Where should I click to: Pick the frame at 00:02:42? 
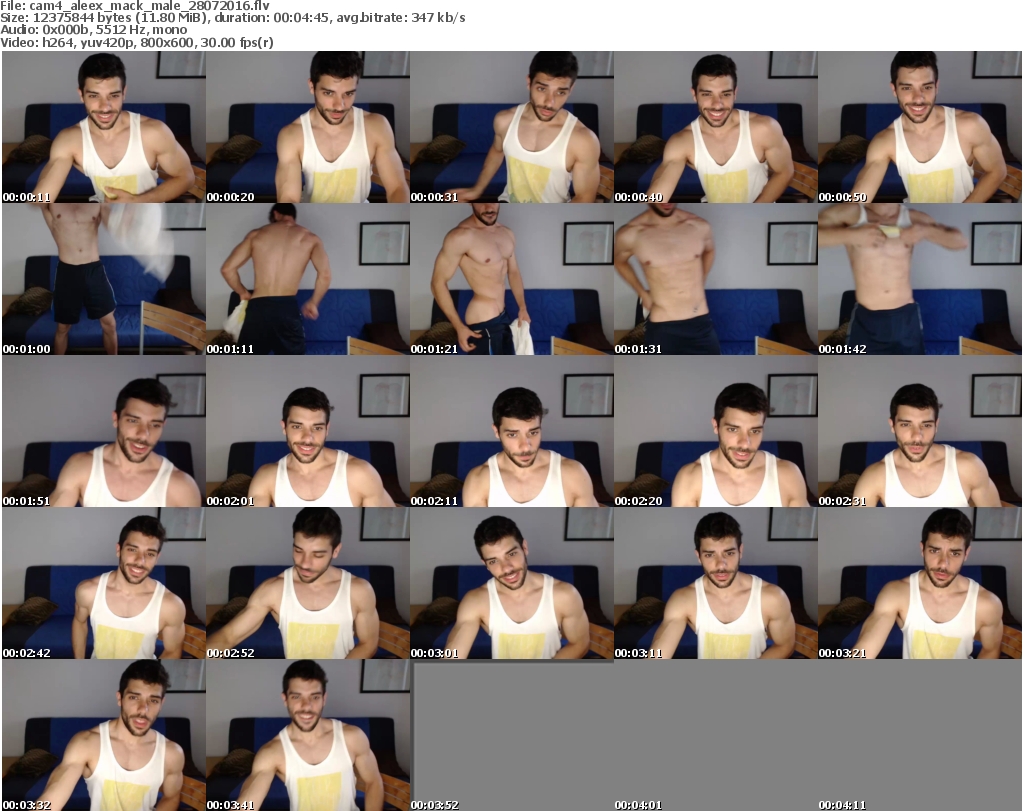click(104, 583)
